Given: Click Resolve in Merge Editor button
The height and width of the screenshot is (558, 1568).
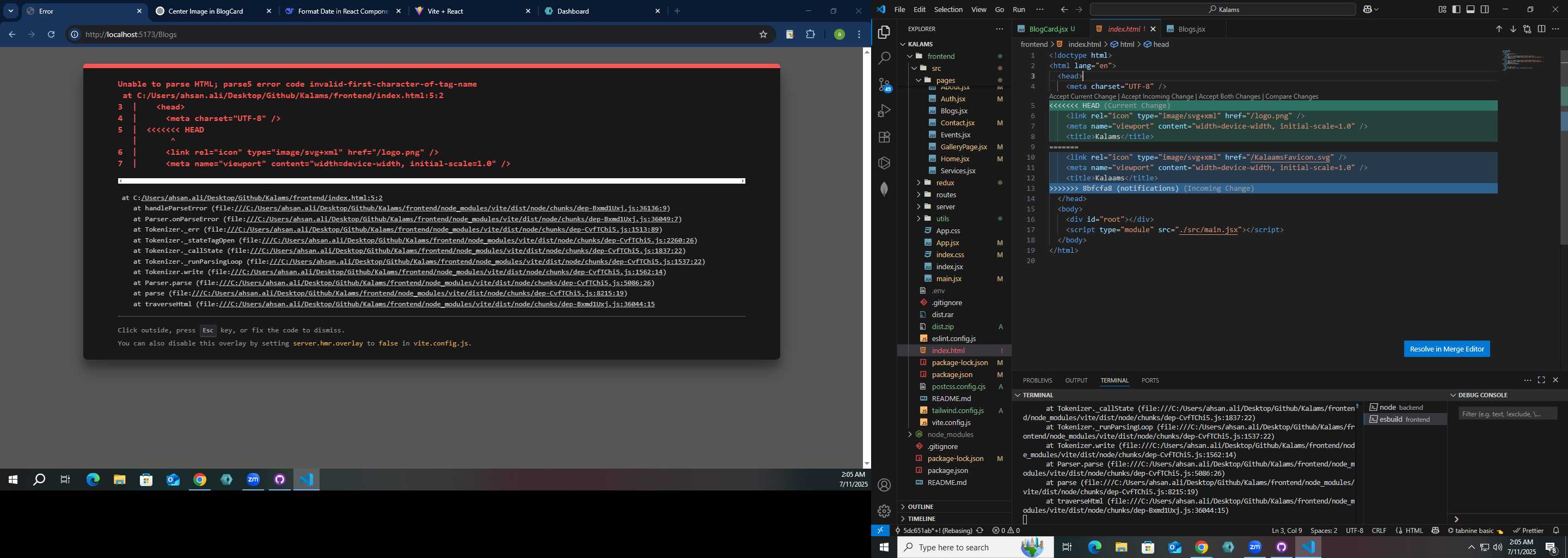Looking at the screenshot, I should [1446, 349].
